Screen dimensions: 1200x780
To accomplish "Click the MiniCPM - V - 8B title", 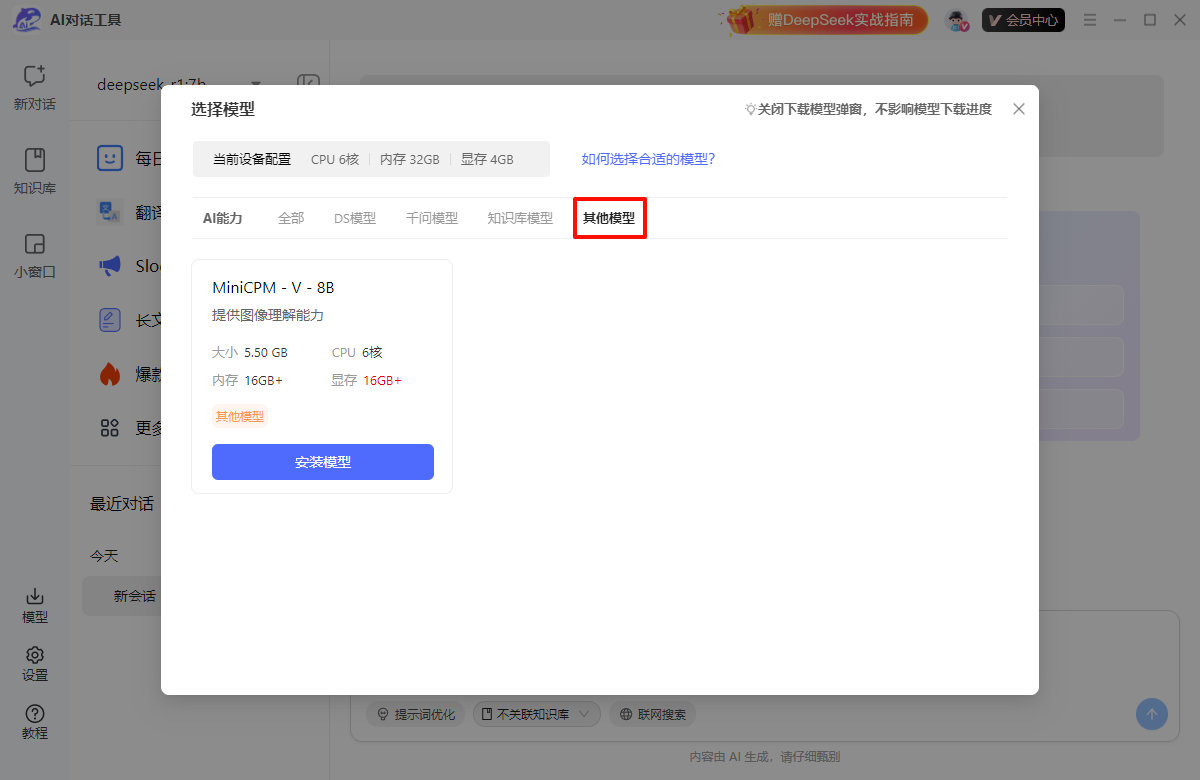I will [x=273, y=288].
